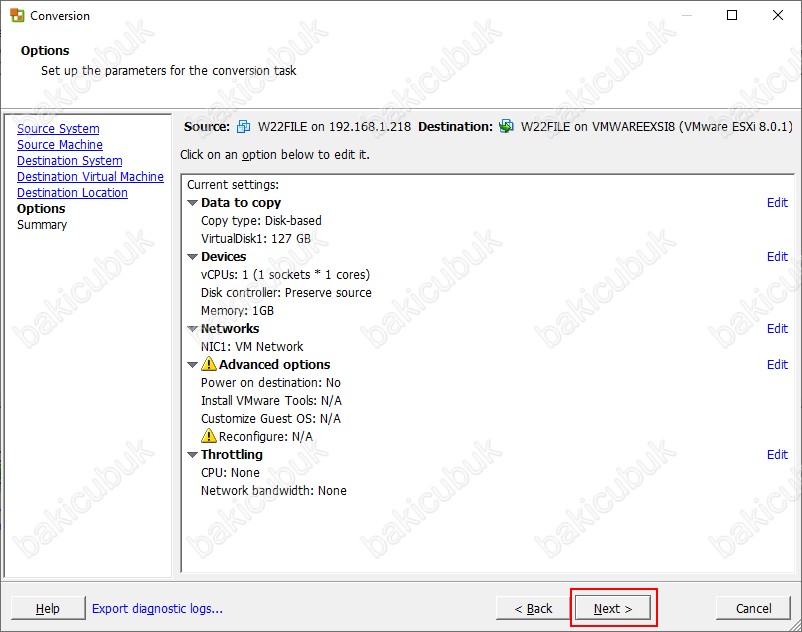Screen dimensions: 802x632
Task: Click the Help button
Action: click(x=48, y=608)
